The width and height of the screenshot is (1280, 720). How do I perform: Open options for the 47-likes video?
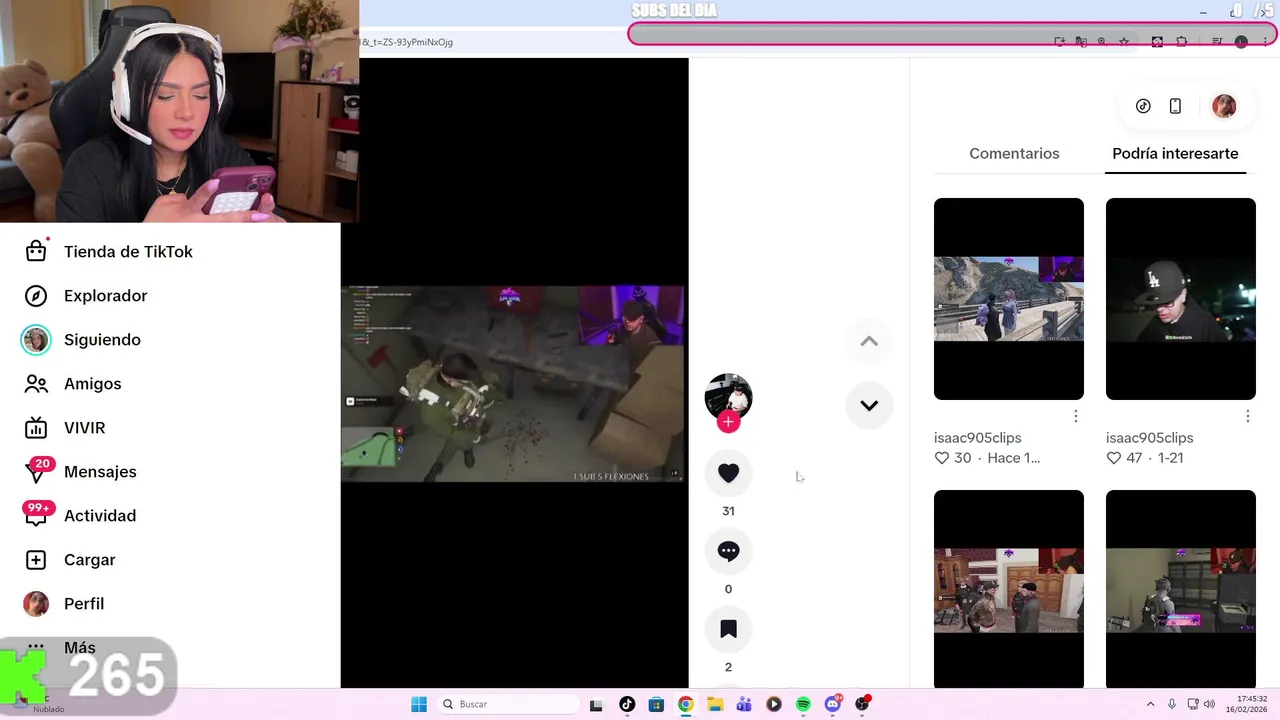coord(1248,416)
